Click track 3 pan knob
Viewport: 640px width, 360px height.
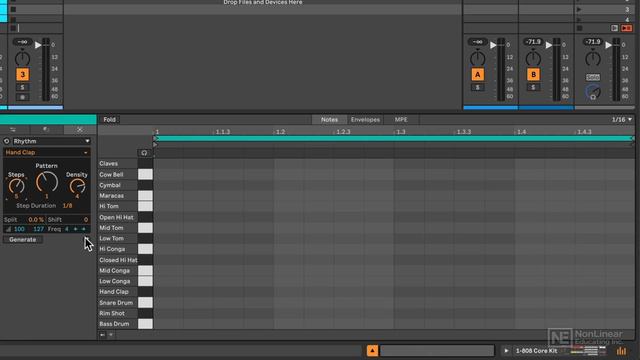point(22,59)
